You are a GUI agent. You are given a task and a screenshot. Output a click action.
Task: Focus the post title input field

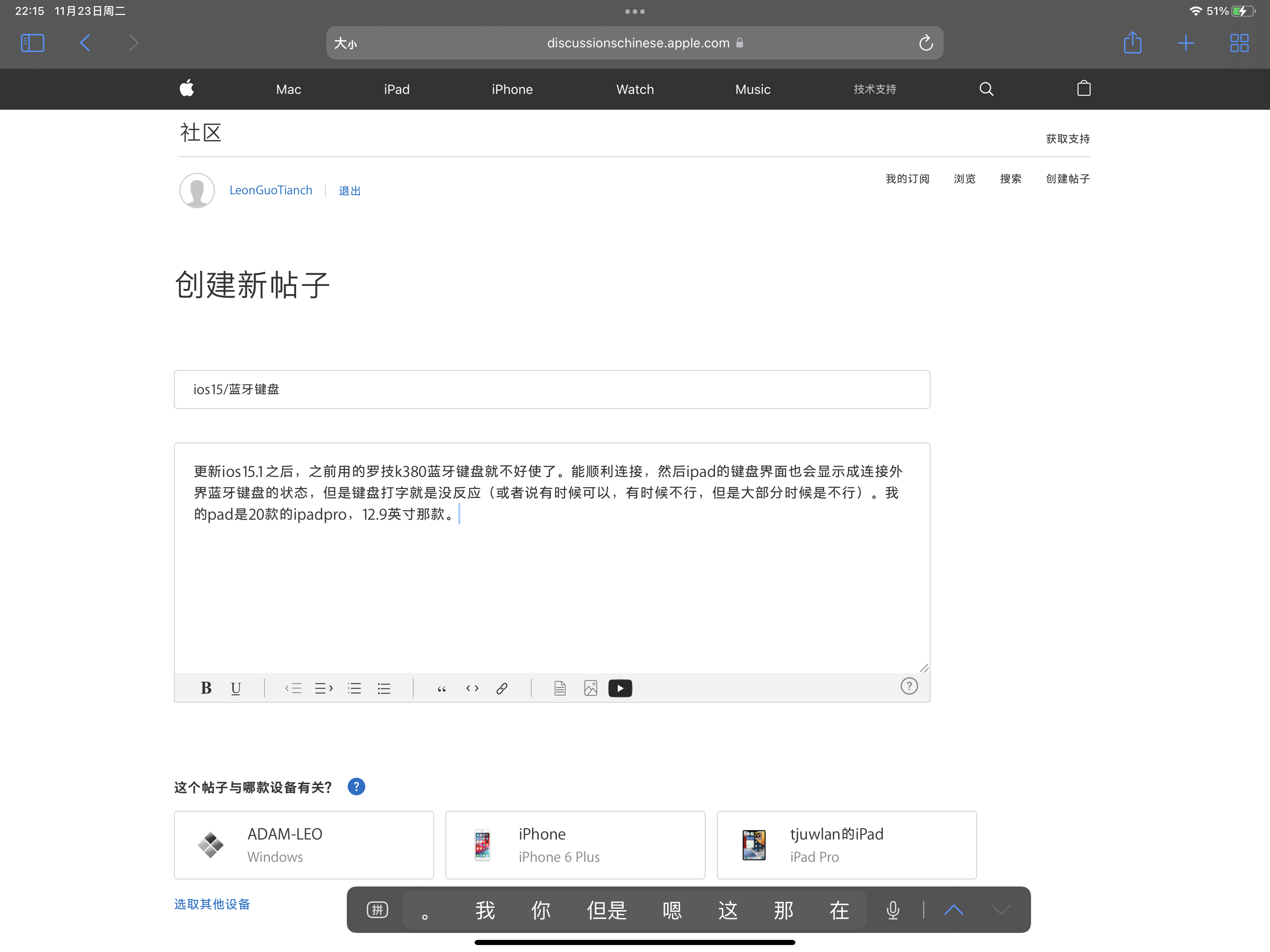[551, 389]
